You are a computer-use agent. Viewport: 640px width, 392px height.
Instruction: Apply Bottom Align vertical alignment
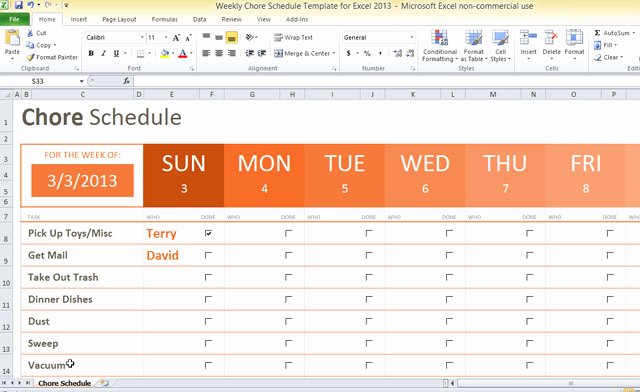231,38
